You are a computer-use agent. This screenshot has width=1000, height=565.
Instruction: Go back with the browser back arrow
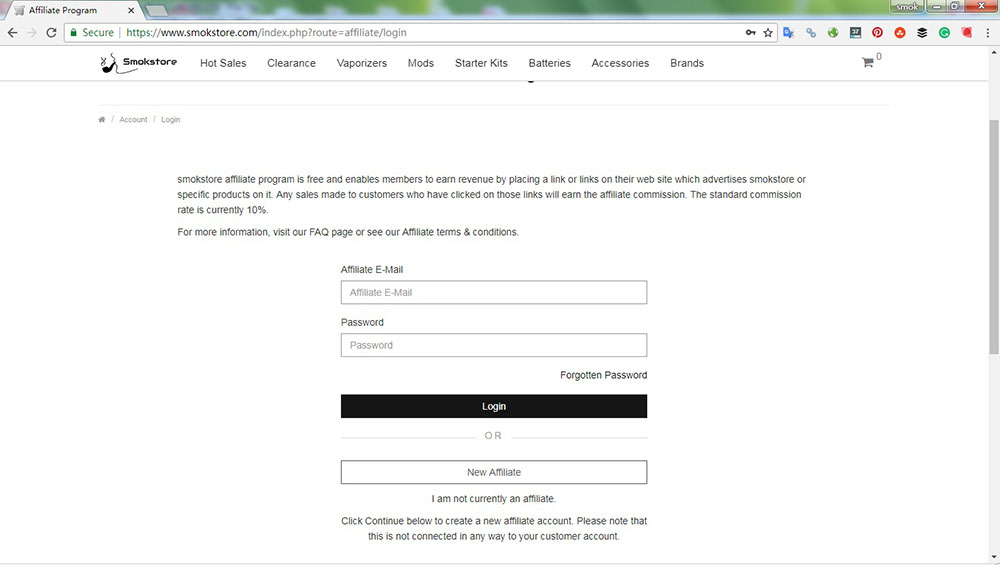tap(13, 33)
